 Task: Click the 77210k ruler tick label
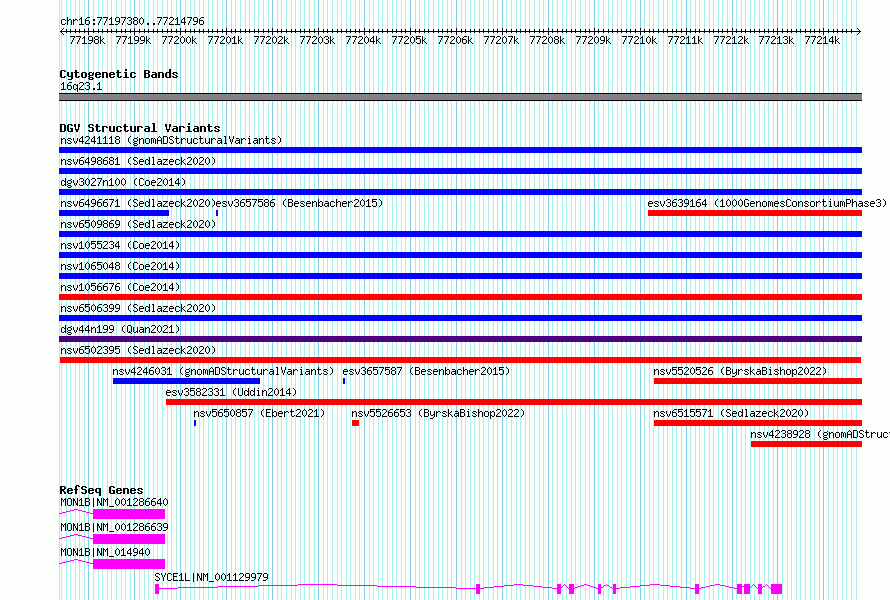tap(639, 40)
